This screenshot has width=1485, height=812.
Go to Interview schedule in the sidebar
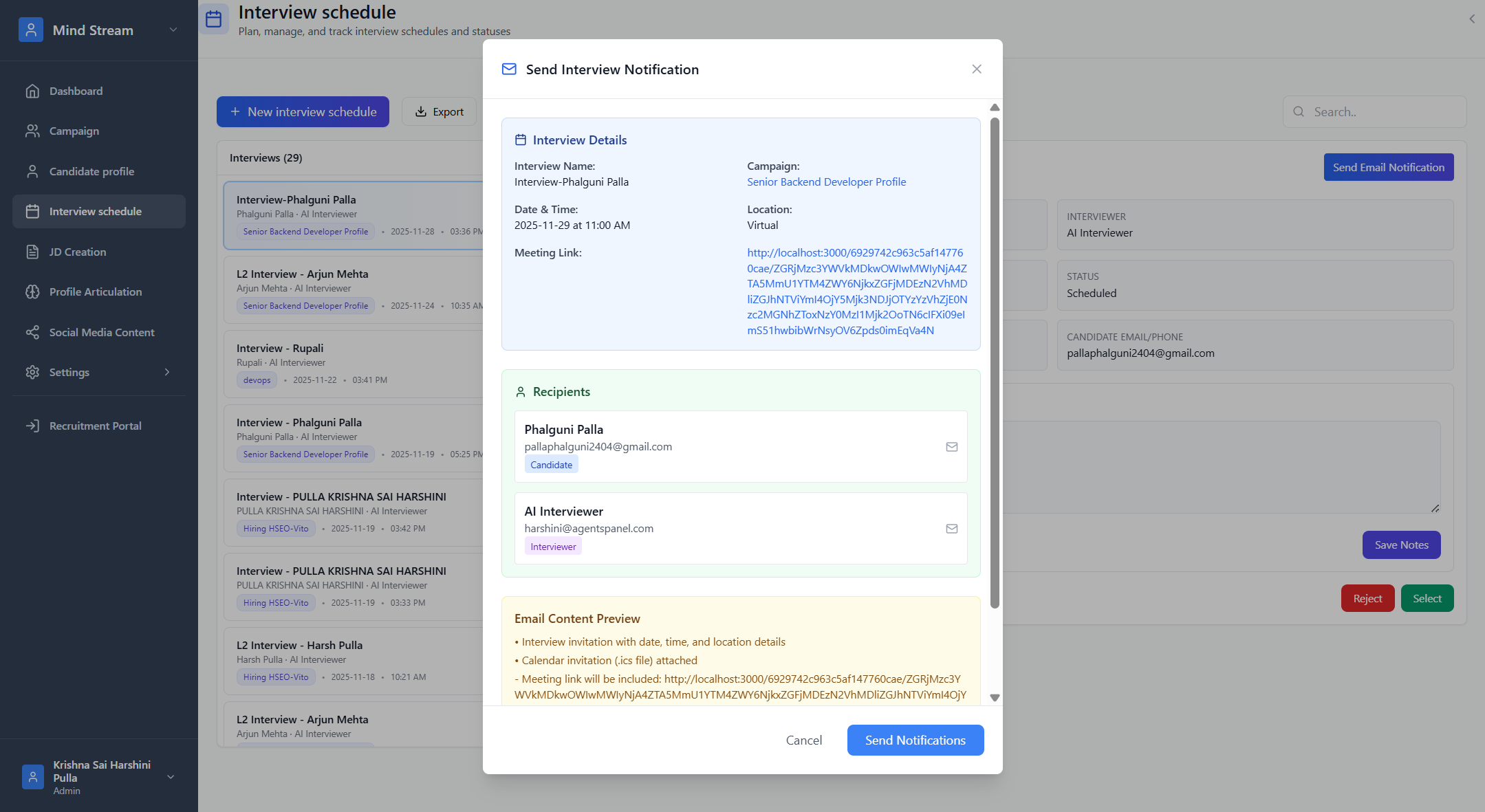point(95,211)
